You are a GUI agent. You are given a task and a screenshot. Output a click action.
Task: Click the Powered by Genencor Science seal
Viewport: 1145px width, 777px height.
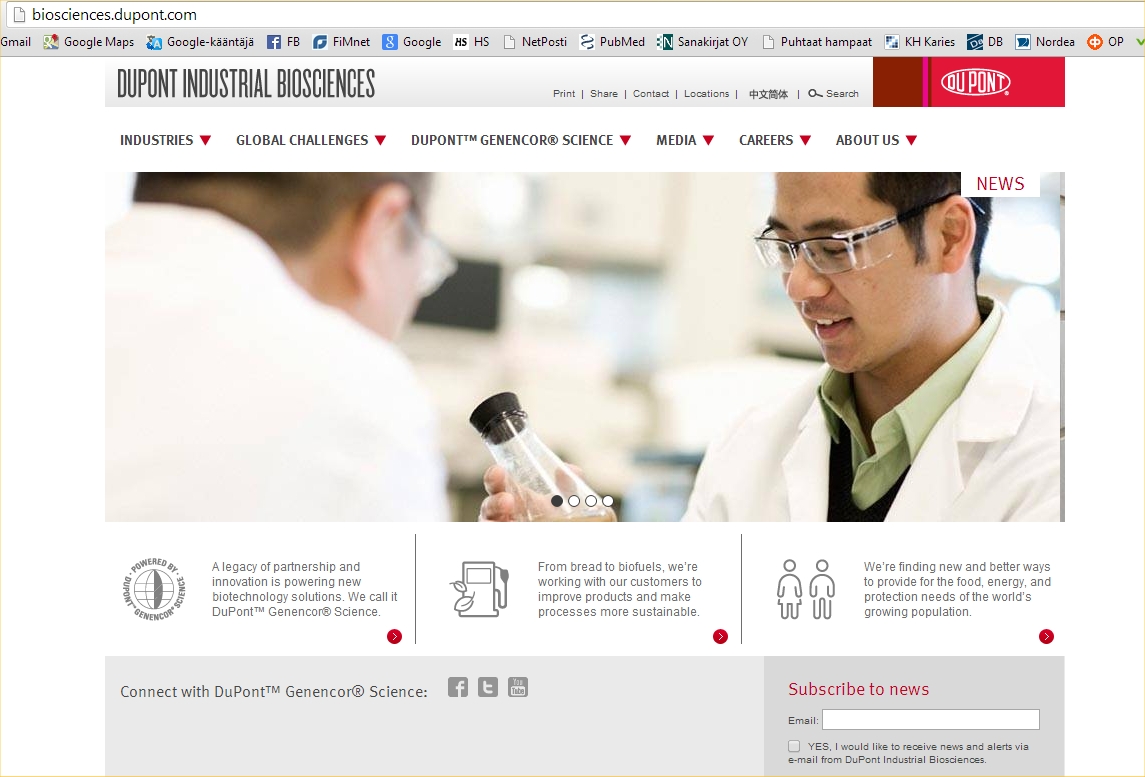click(x=154, y=589)
